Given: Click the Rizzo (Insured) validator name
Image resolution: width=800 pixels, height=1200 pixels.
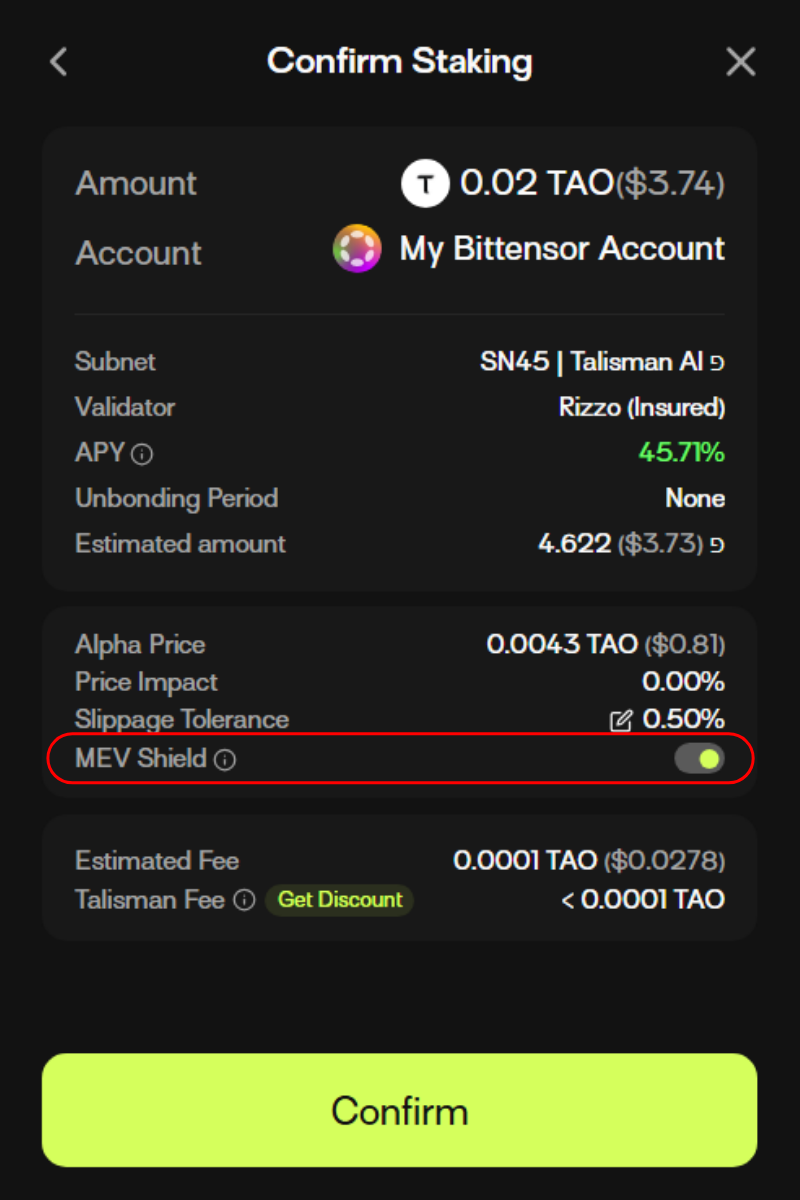Looking at the screenshot, I should click(641, 408).
